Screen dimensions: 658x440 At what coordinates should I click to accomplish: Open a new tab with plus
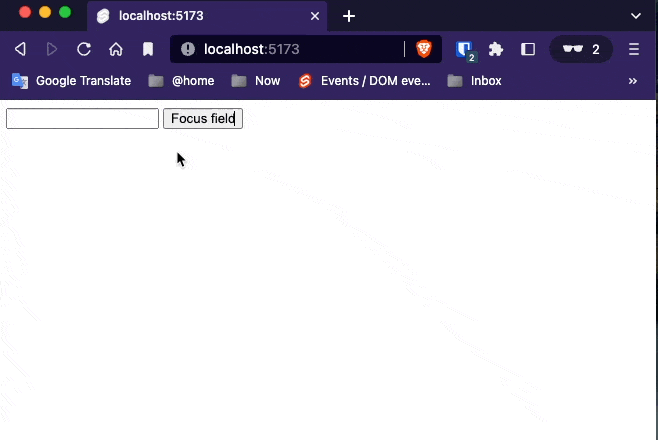click(x=349, y=16)
